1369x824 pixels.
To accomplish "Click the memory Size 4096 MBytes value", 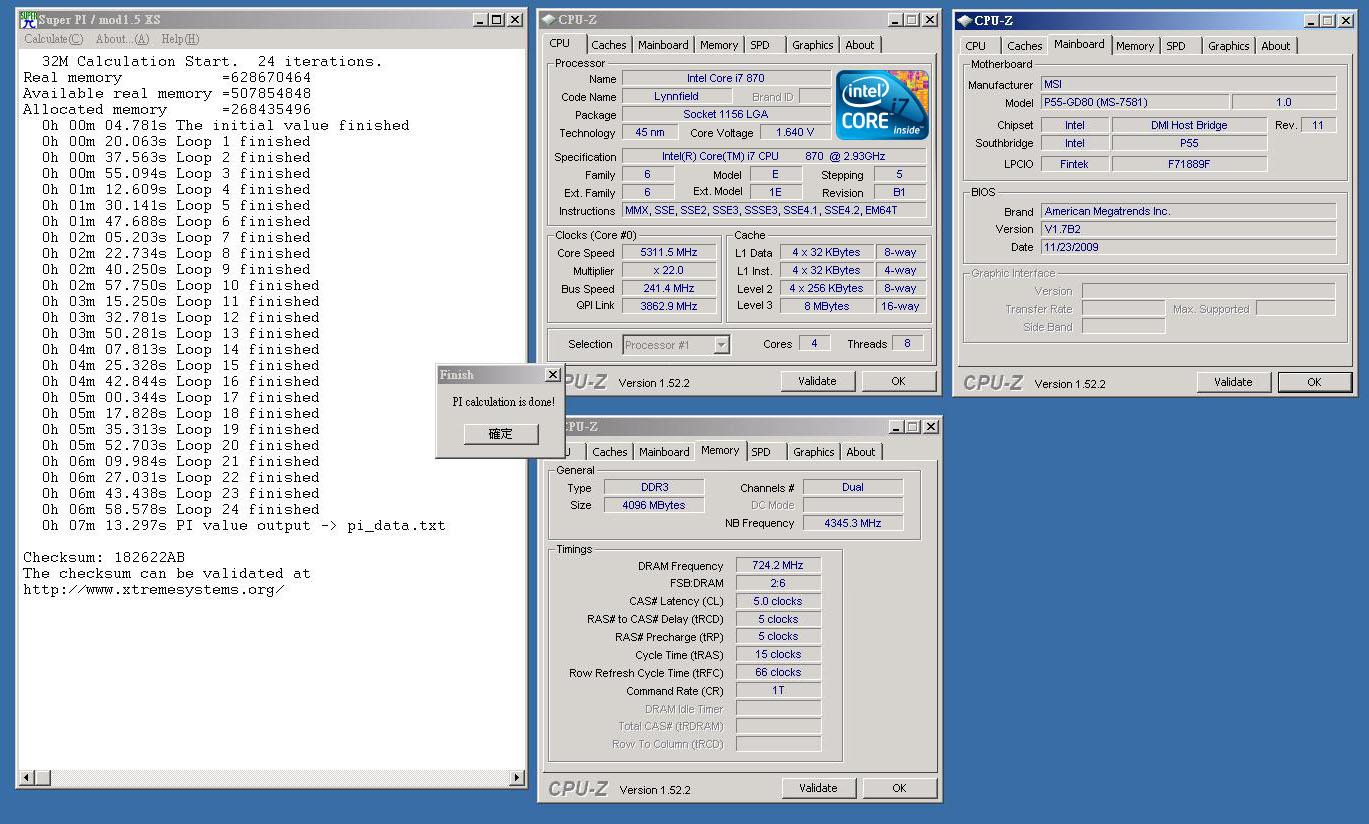I will (655, 505).
